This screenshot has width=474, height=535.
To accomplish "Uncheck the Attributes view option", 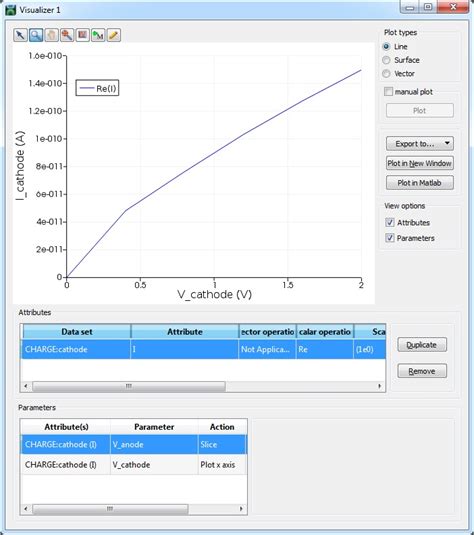I will coord(390,222).
